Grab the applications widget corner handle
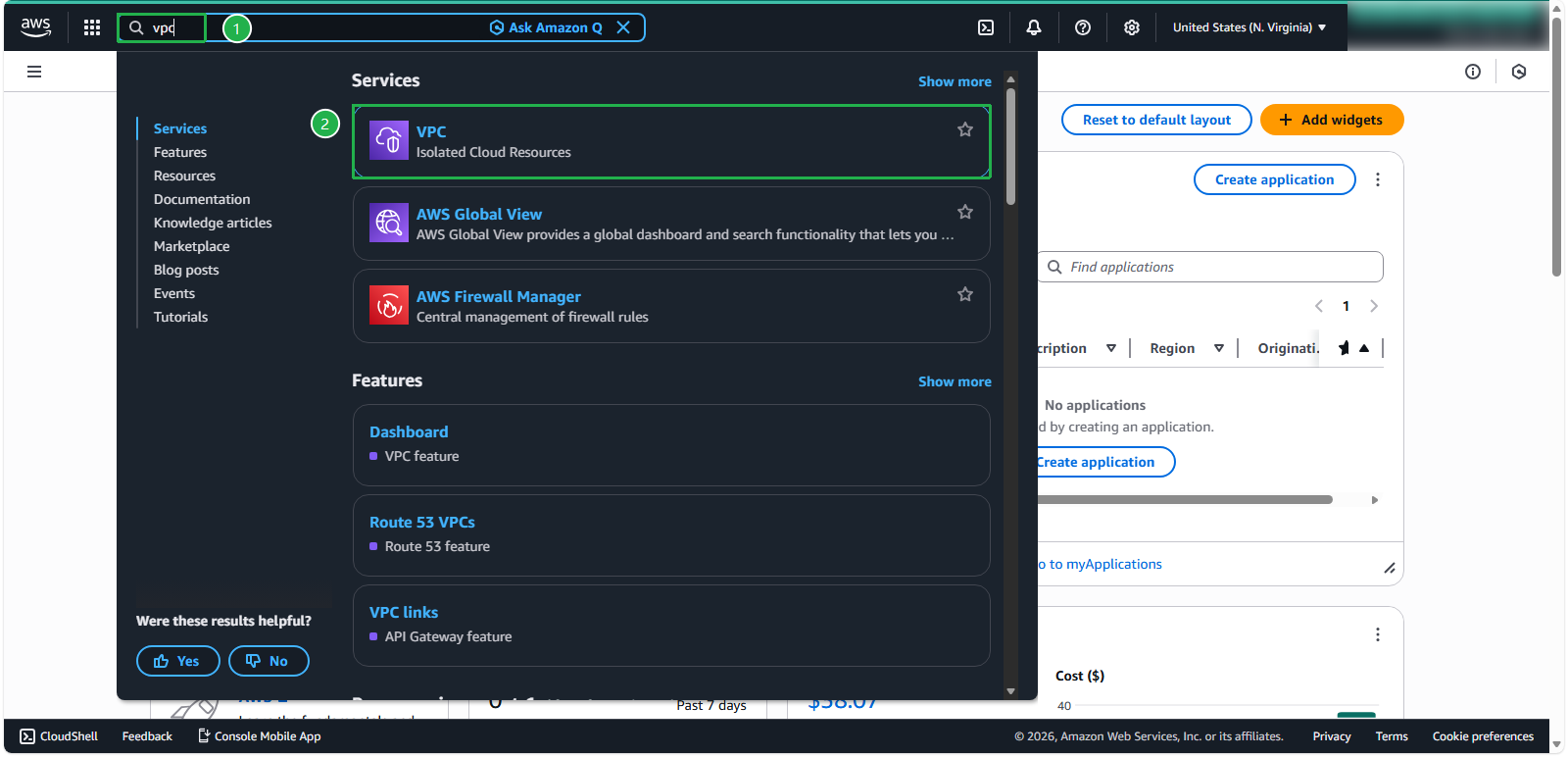Screen dimensions: 1568x757 pyautogui.click(x=1390, y=568)
